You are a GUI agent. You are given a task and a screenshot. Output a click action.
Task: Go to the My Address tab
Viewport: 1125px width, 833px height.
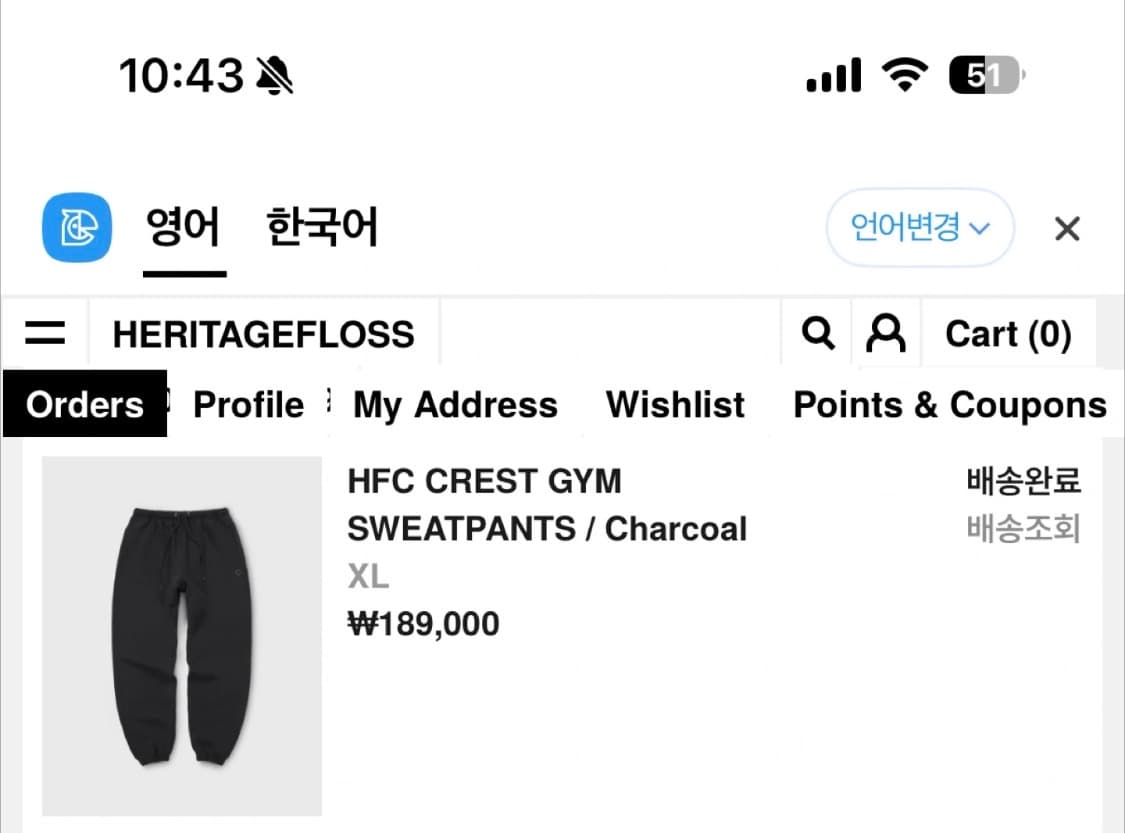click(x=455, y=404)
